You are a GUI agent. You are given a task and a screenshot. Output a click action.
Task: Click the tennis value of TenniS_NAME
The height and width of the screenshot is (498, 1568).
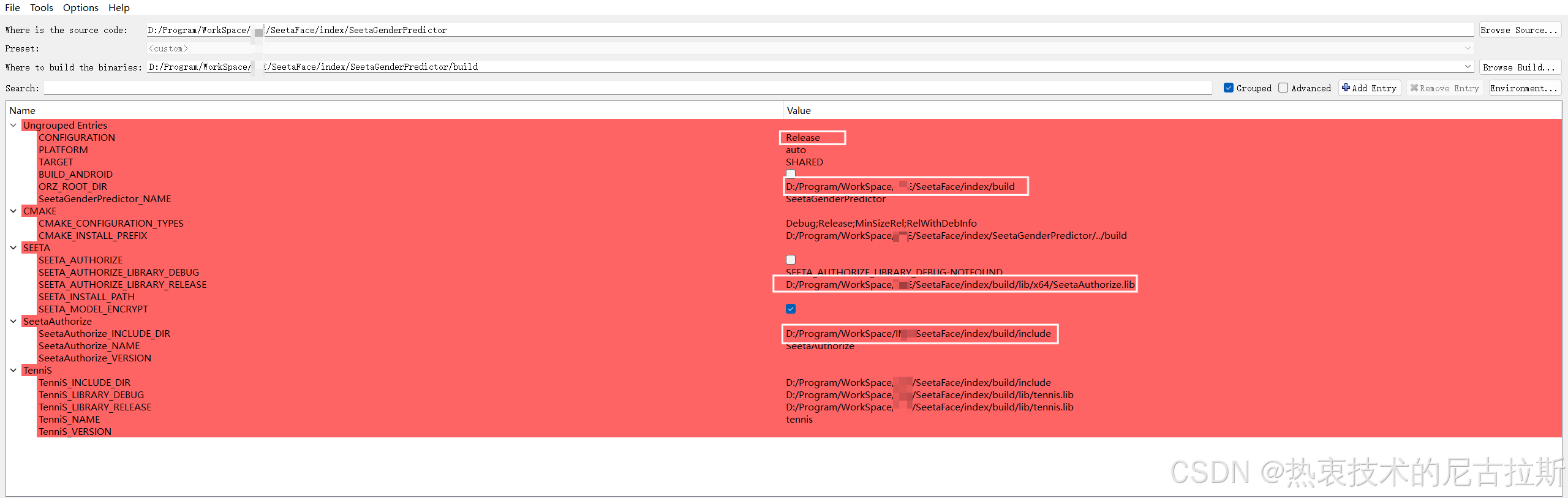[x=799, y=419]
